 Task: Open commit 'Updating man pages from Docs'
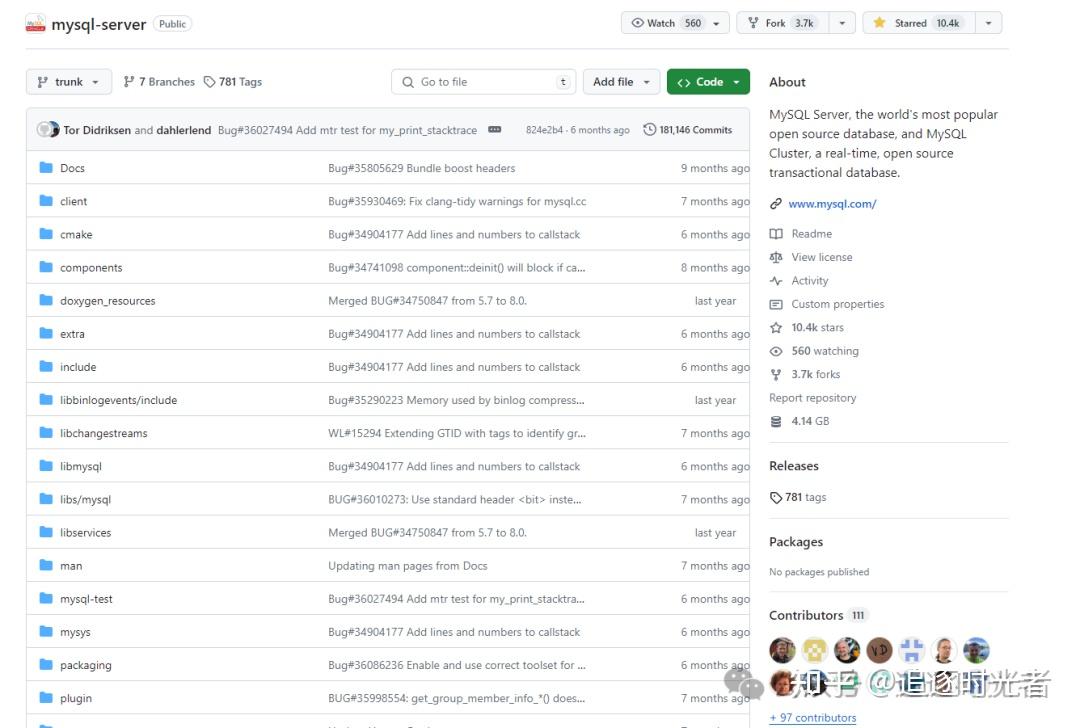tap(408, 565)
